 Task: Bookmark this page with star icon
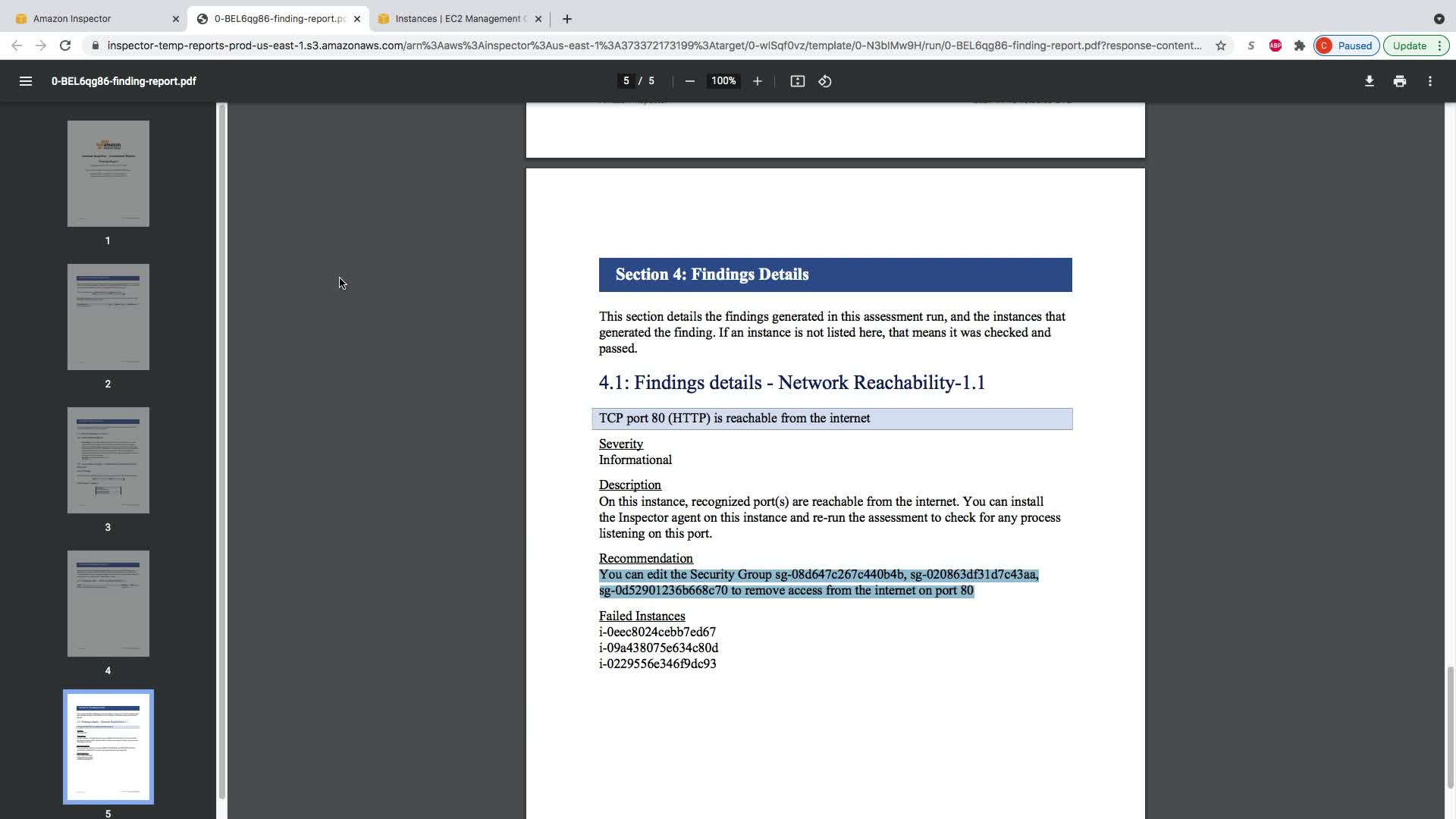pos(1220,45)
